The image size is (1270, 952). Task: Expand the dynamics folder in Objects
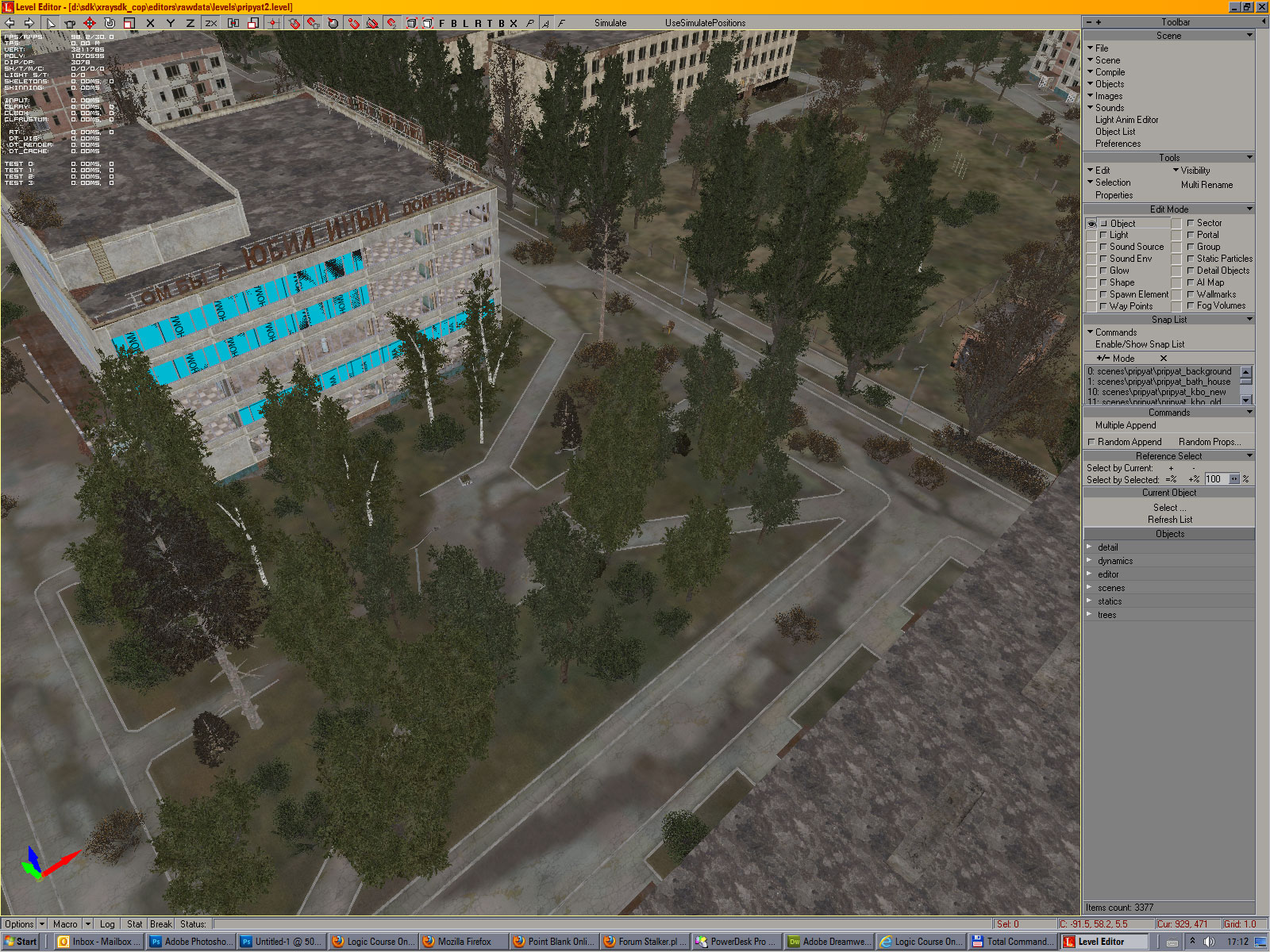click(x=1089, y=561)
